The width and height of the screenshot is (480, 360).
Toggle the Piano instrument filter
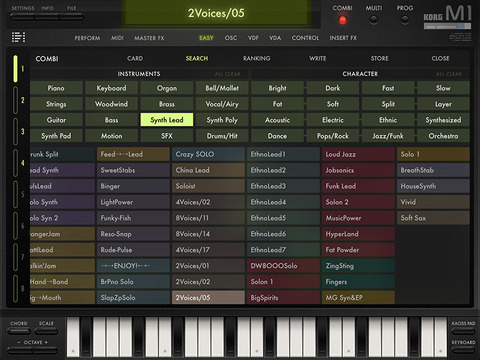pos(56,88)
